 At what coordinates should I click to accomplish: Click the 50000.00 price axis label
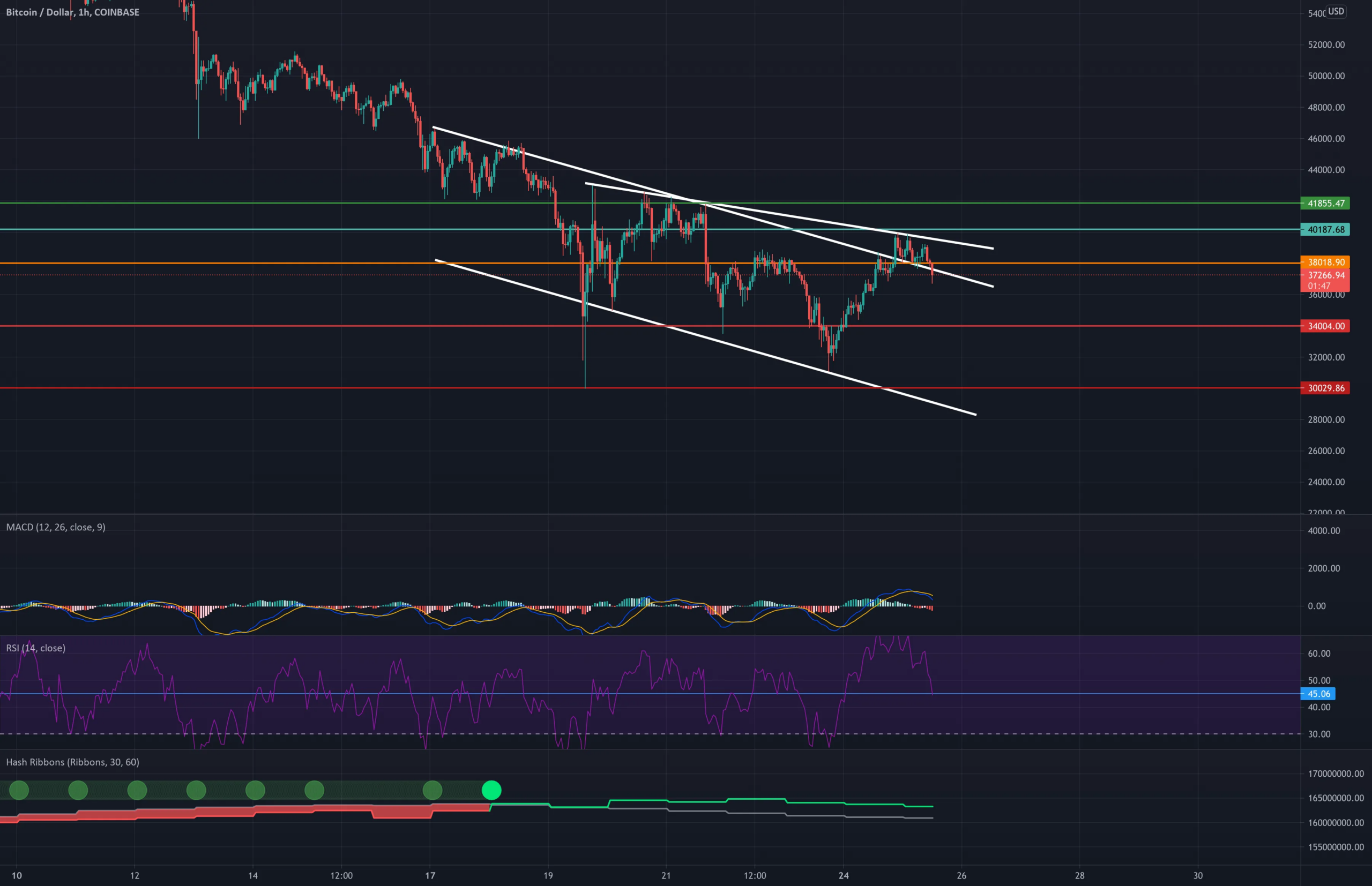point(1326,76)
